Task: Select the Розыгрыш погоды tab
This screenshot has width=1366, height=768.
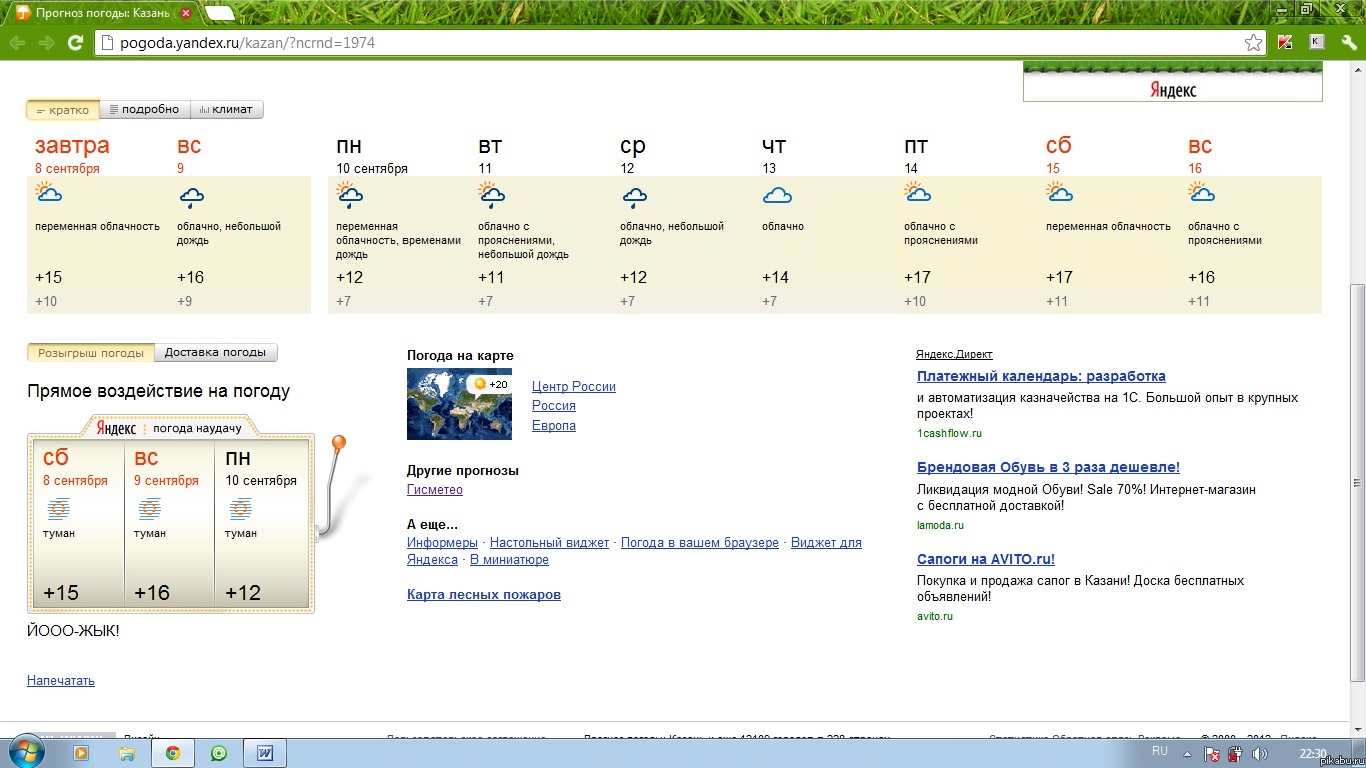Action: pos(91,352)
